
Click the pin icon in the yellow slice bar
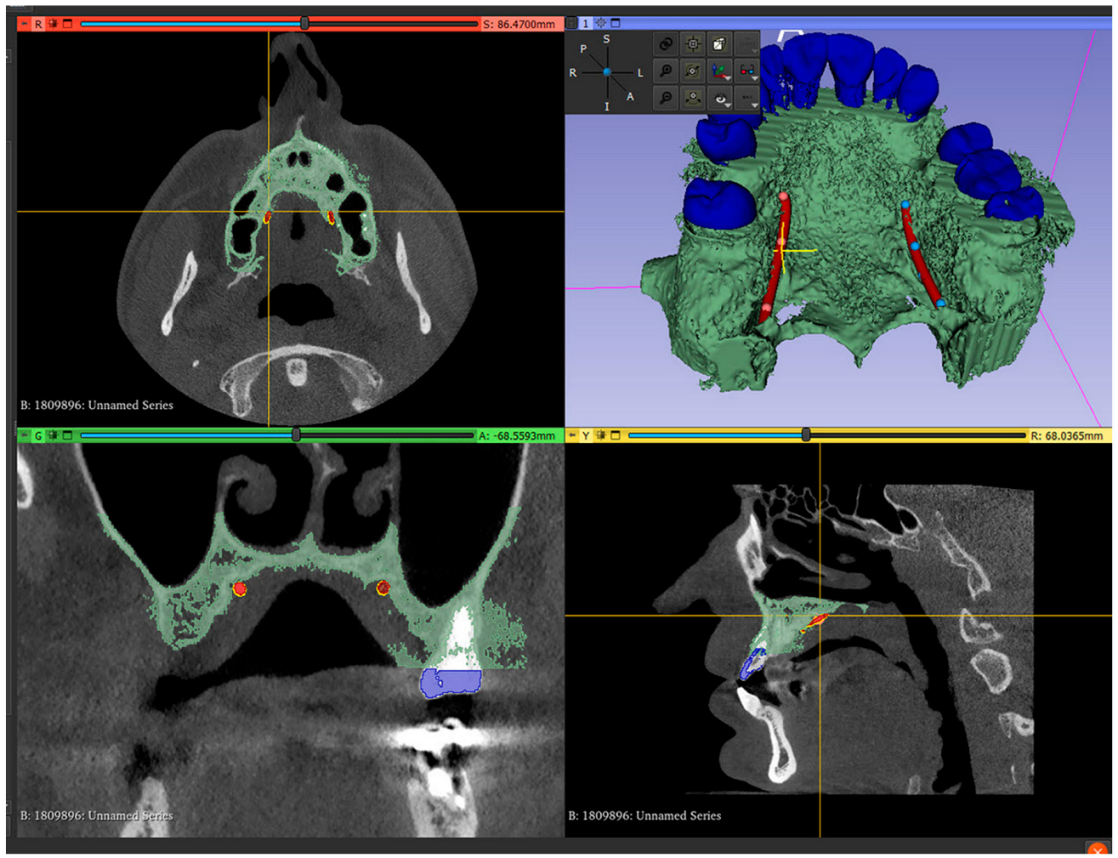573,435
